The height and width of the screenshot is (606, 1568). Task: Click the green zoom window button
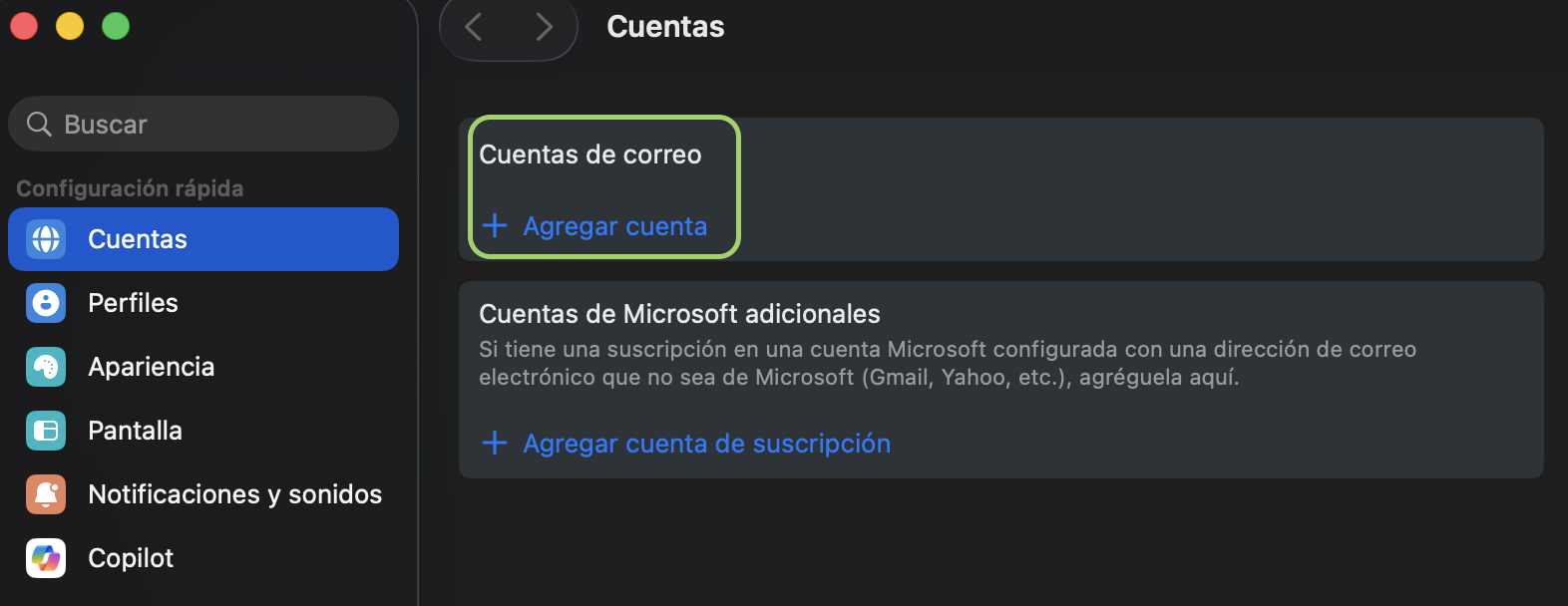(x=116, y=26)
